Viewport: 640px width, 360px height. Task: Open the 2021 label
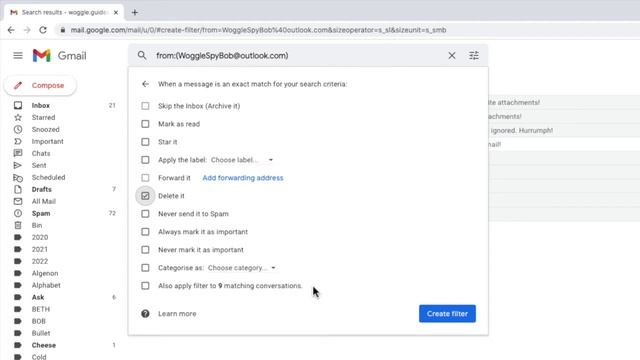point(40,249)
